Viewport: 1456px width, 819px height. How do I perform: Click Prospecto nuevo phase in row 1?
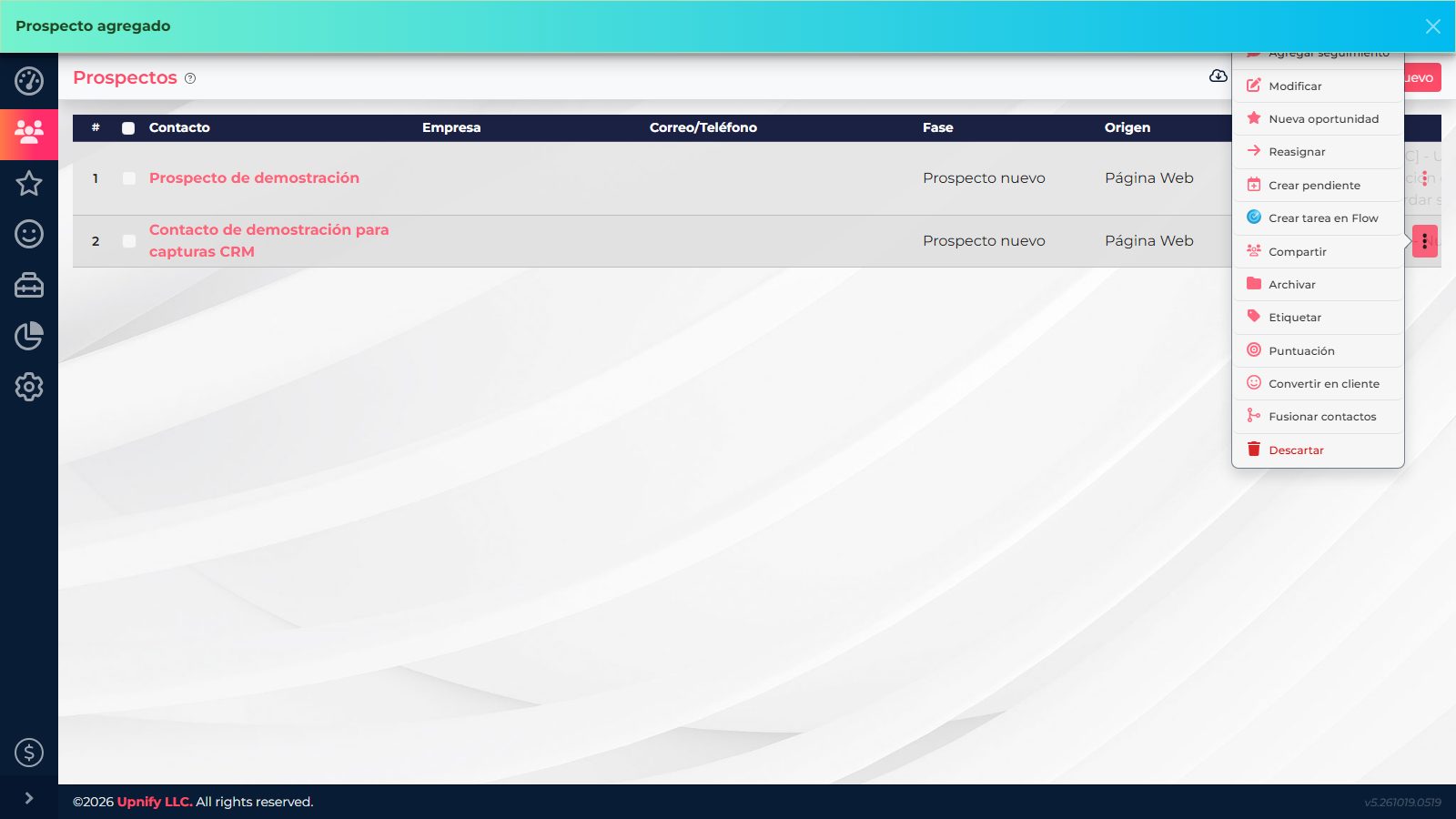pyautogui.click(x=984, y=178)
